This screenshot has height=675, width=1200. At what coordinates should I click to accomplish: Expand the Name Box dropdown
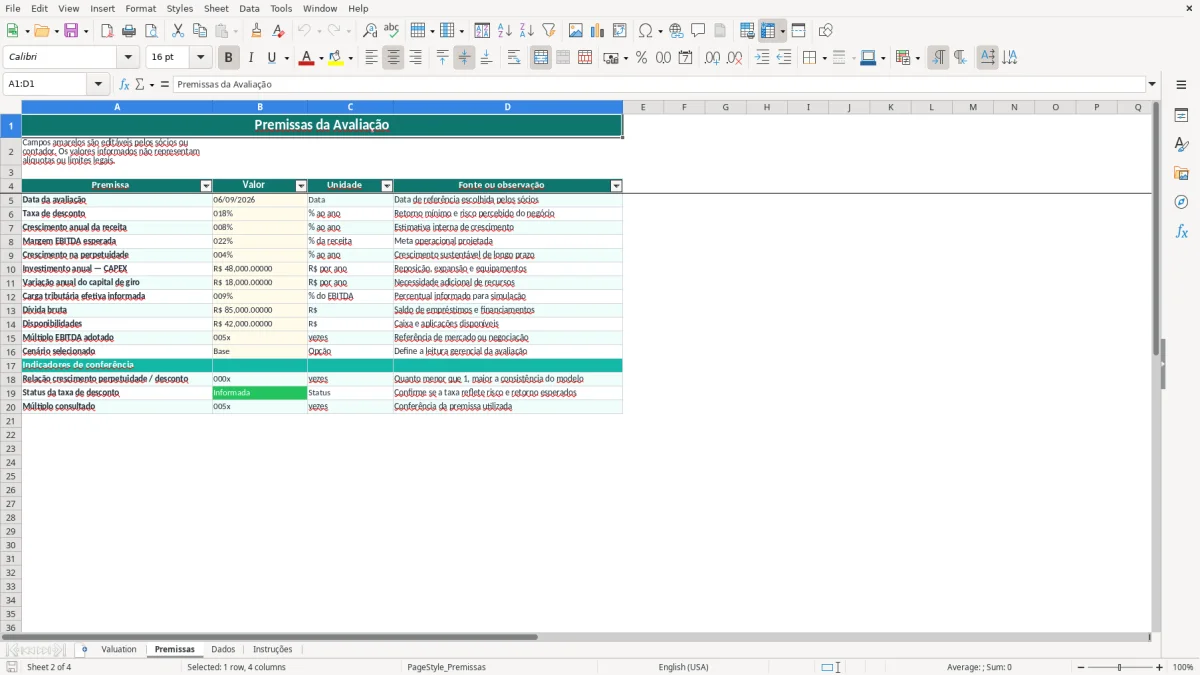click(98, 84)
